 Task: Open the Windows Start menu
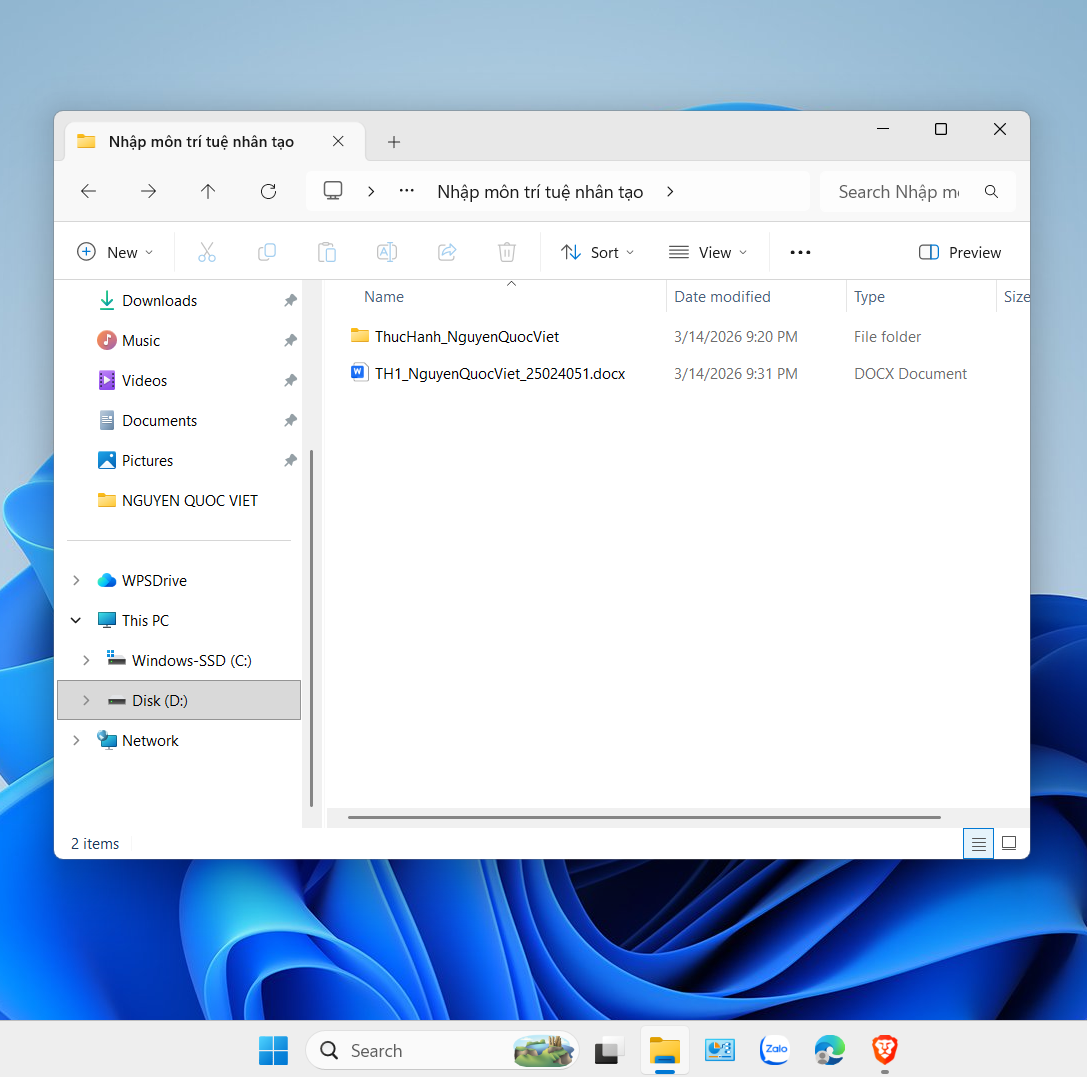pos(273,1051)
